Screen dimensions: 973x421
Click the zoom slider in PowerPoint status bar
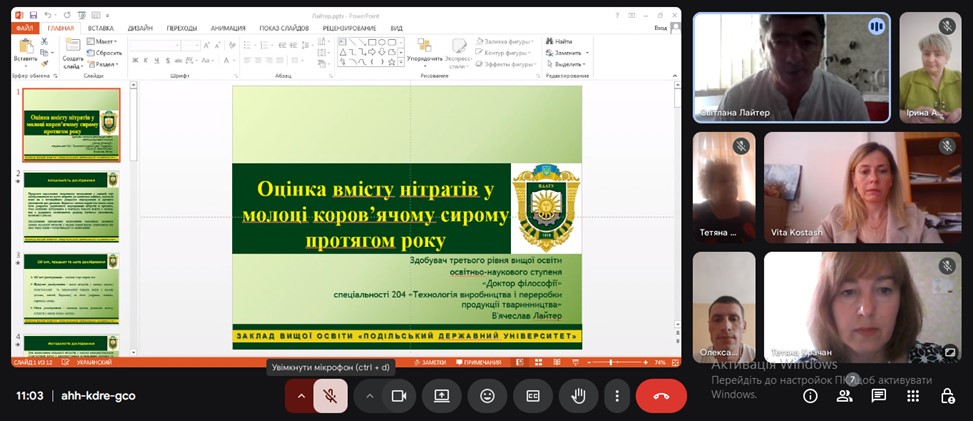(612, 362)
